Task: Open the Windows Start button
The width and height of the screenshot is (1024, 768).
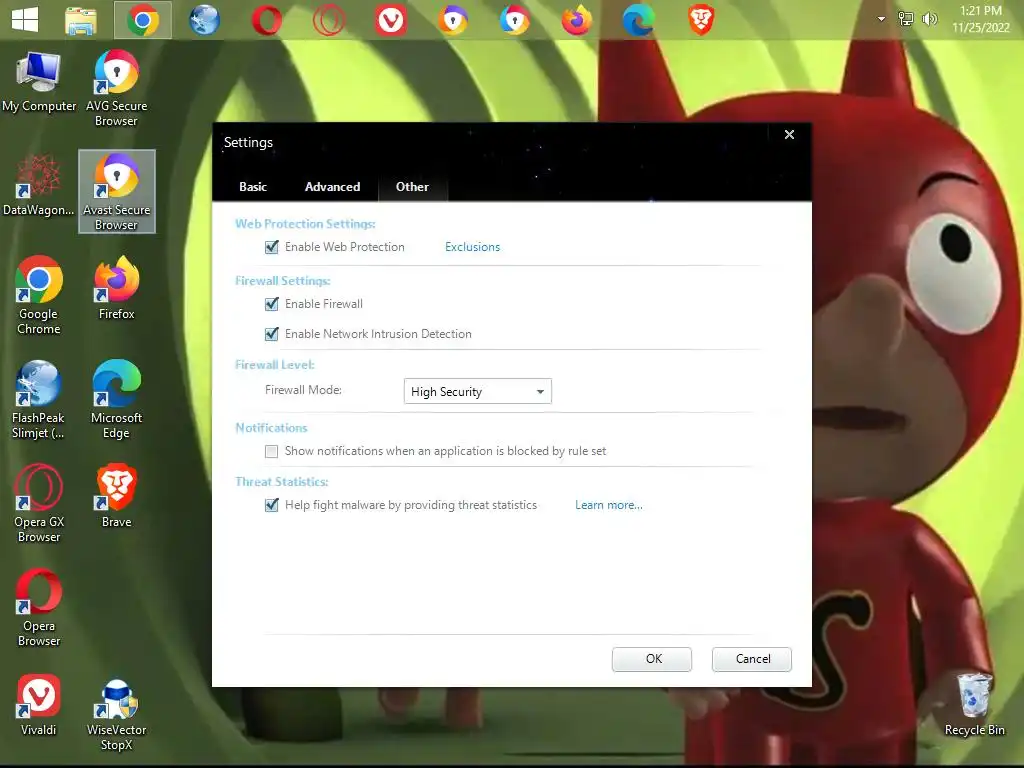Action: [x=25, y=20]
